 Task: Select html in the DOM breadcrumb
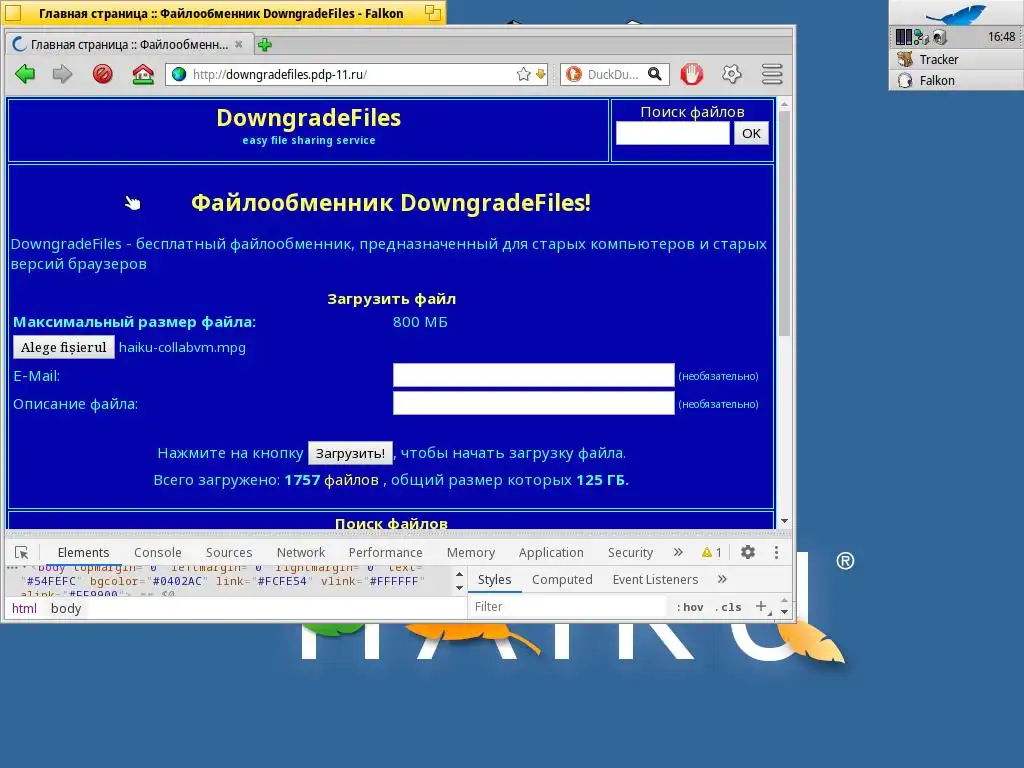coord(24,608)
